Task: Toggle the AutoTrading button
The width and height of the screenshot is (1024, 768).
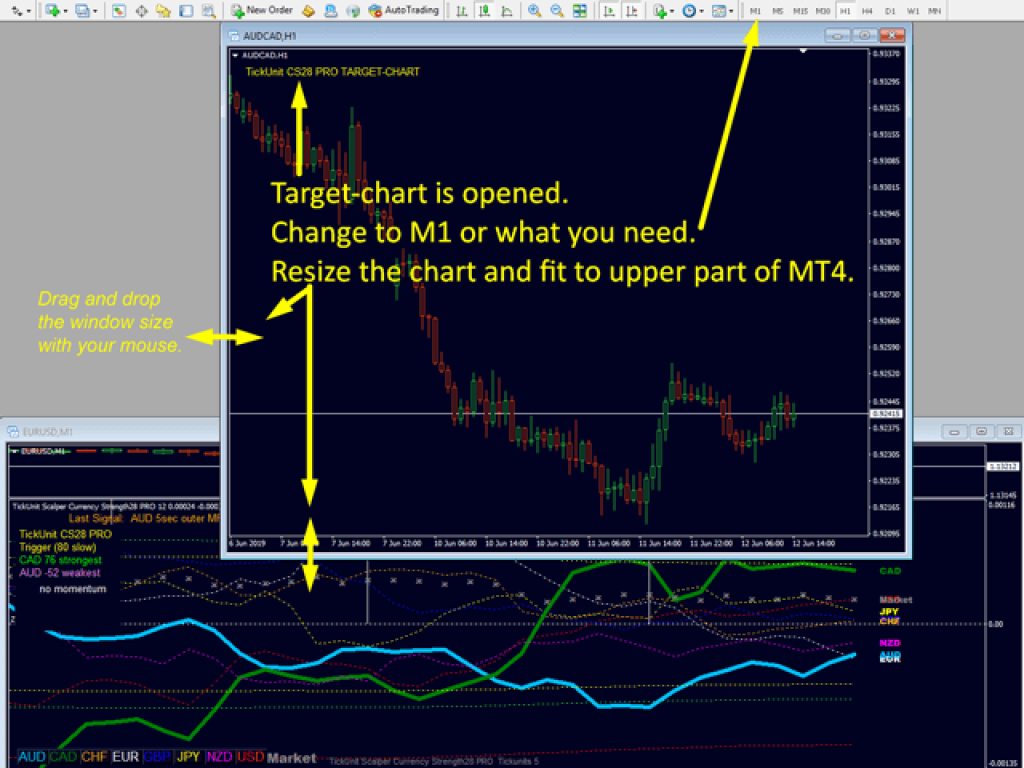Action: (x=400, y=11)
